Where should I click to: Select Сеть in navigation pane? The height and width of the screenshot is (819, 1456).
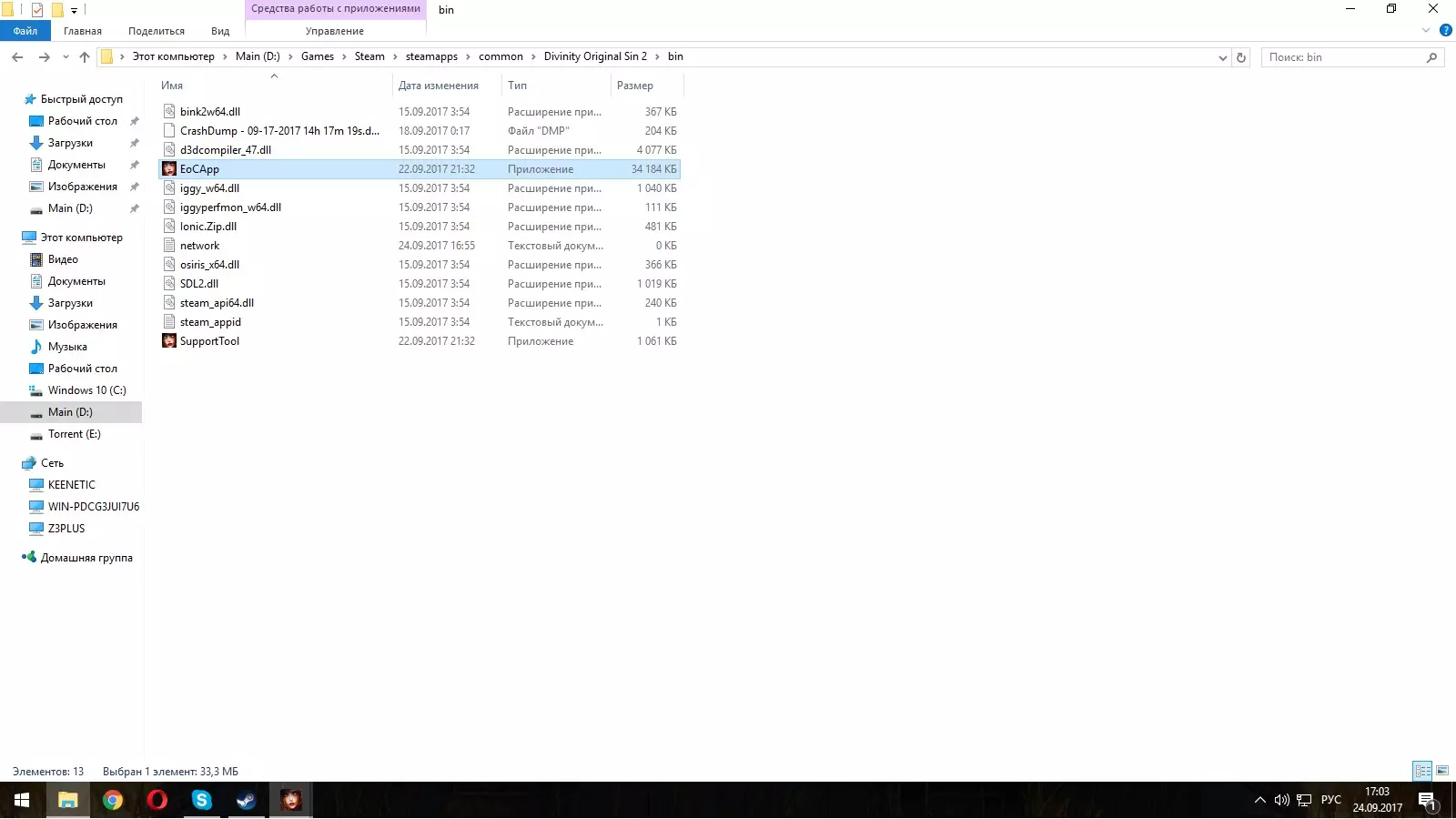[x=52, y=463]
